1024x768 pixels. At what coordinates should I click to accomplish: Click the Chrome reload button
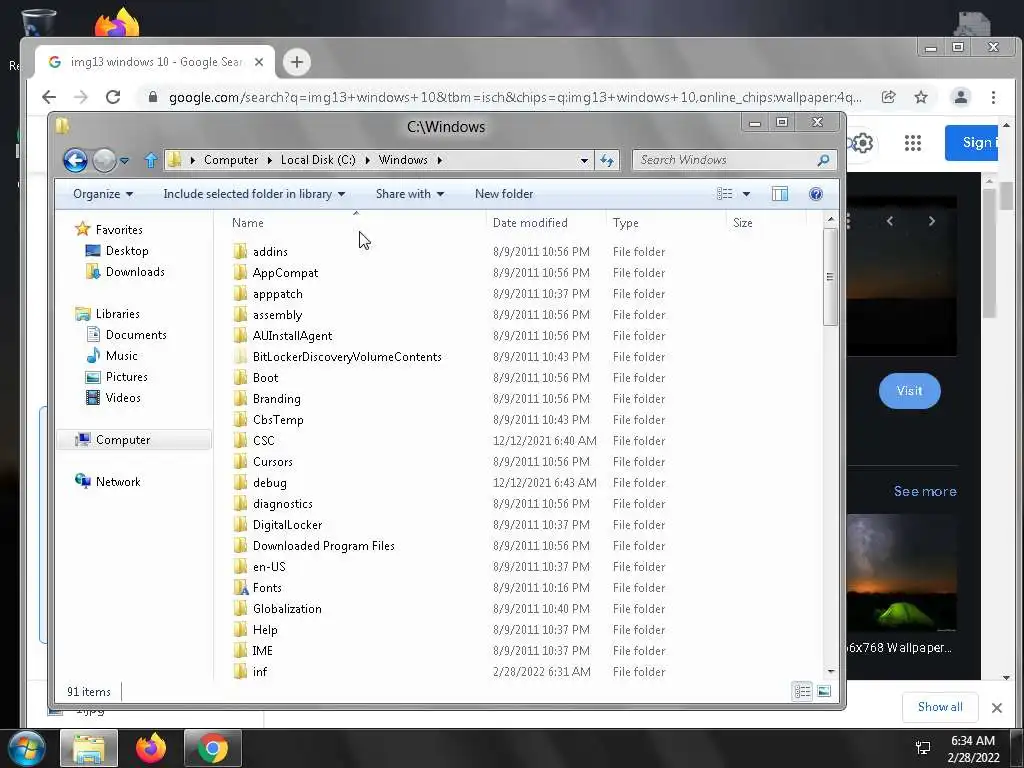[113, 97]
